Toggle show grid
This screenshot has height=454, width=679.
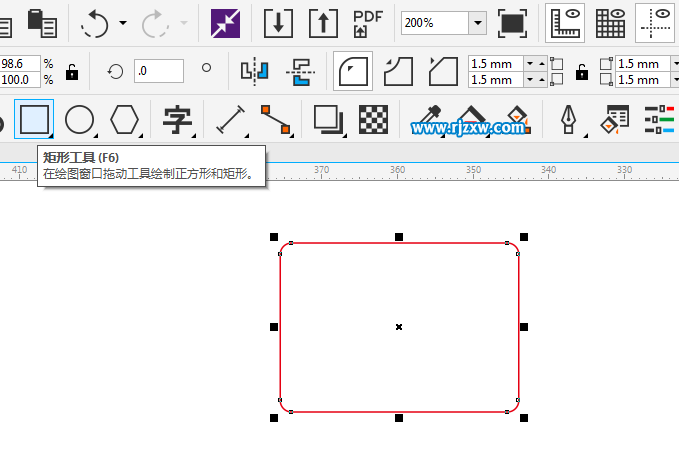610,22
